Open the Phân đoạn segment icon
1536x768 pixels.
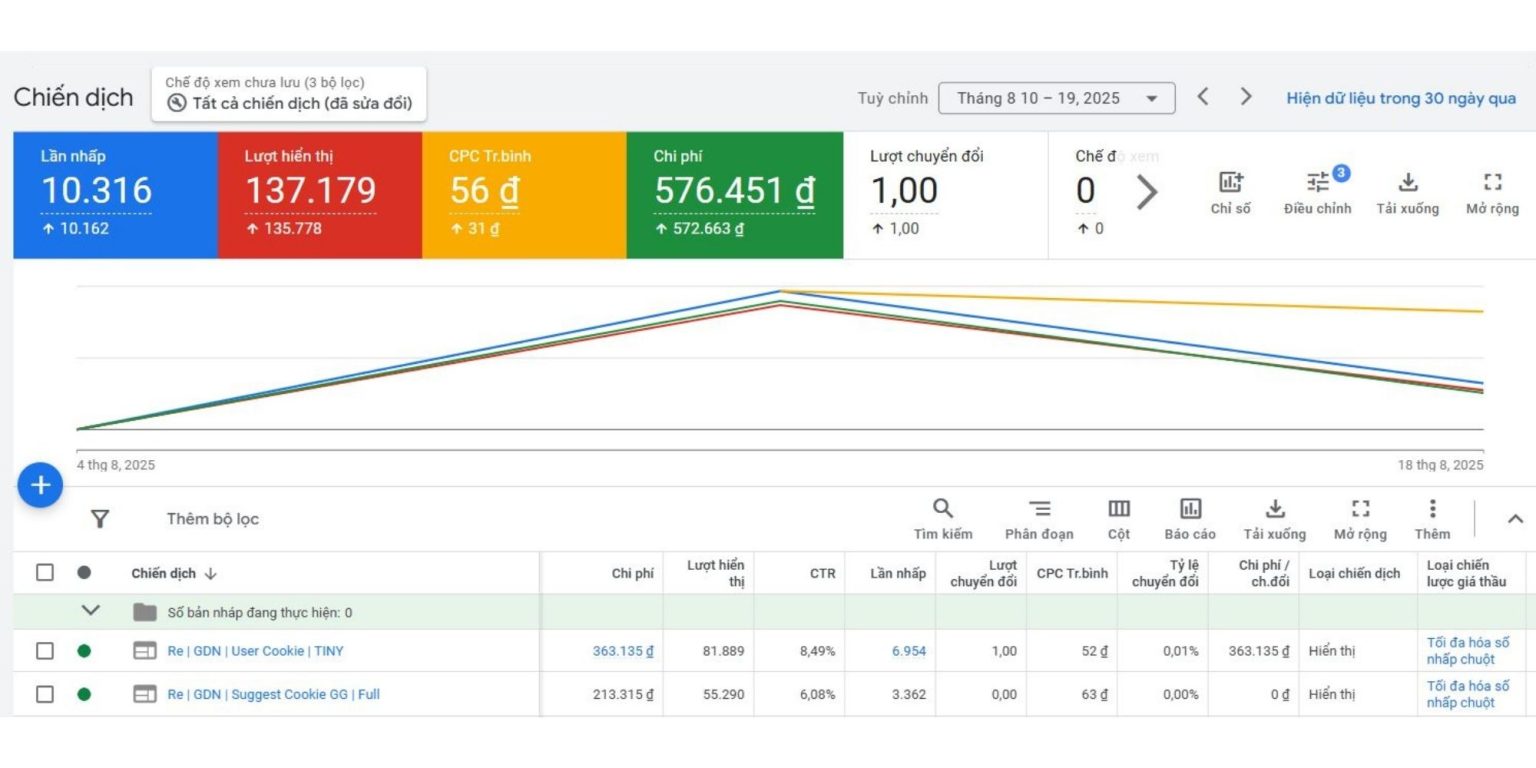tap(1040, 508)
